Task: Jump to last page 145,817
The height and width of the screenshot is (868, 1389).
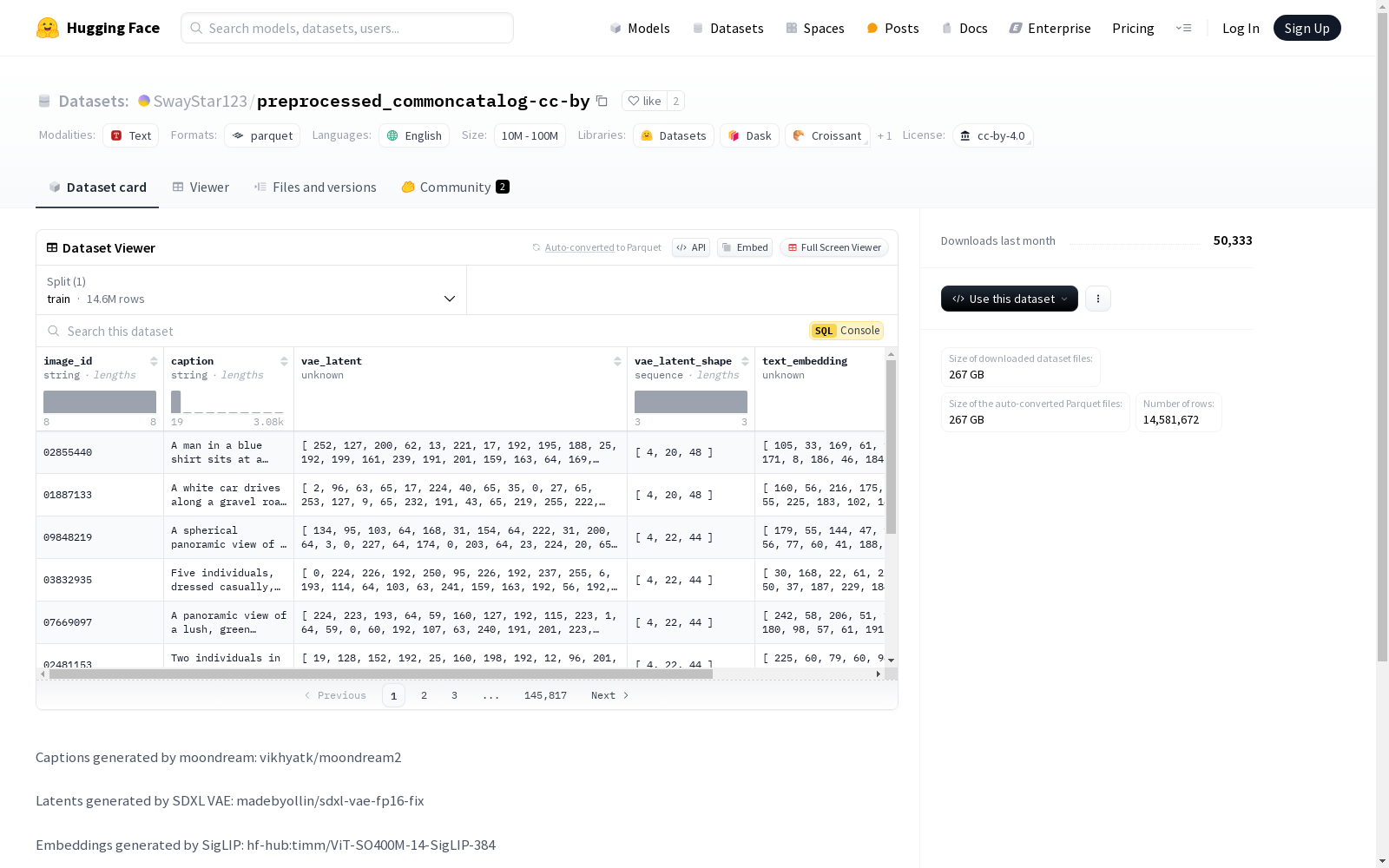Action: coord(545,695)
